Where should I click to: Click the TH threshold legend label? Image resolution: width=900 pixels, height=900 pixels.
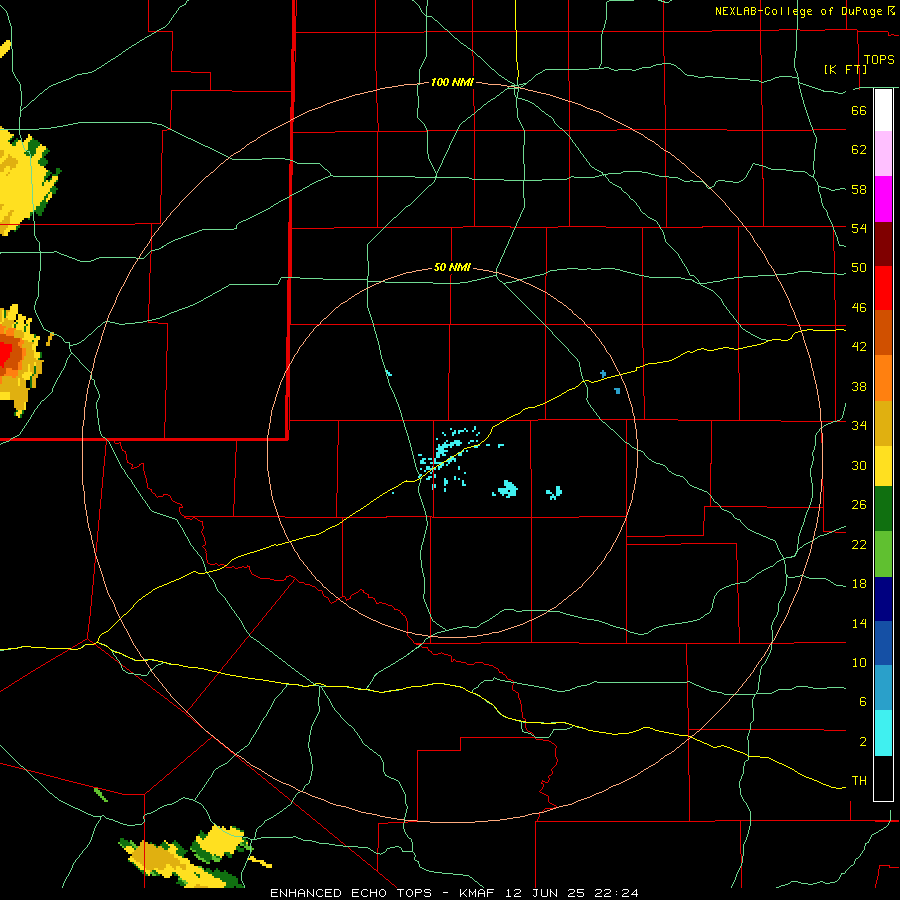[x=859, y=781]
